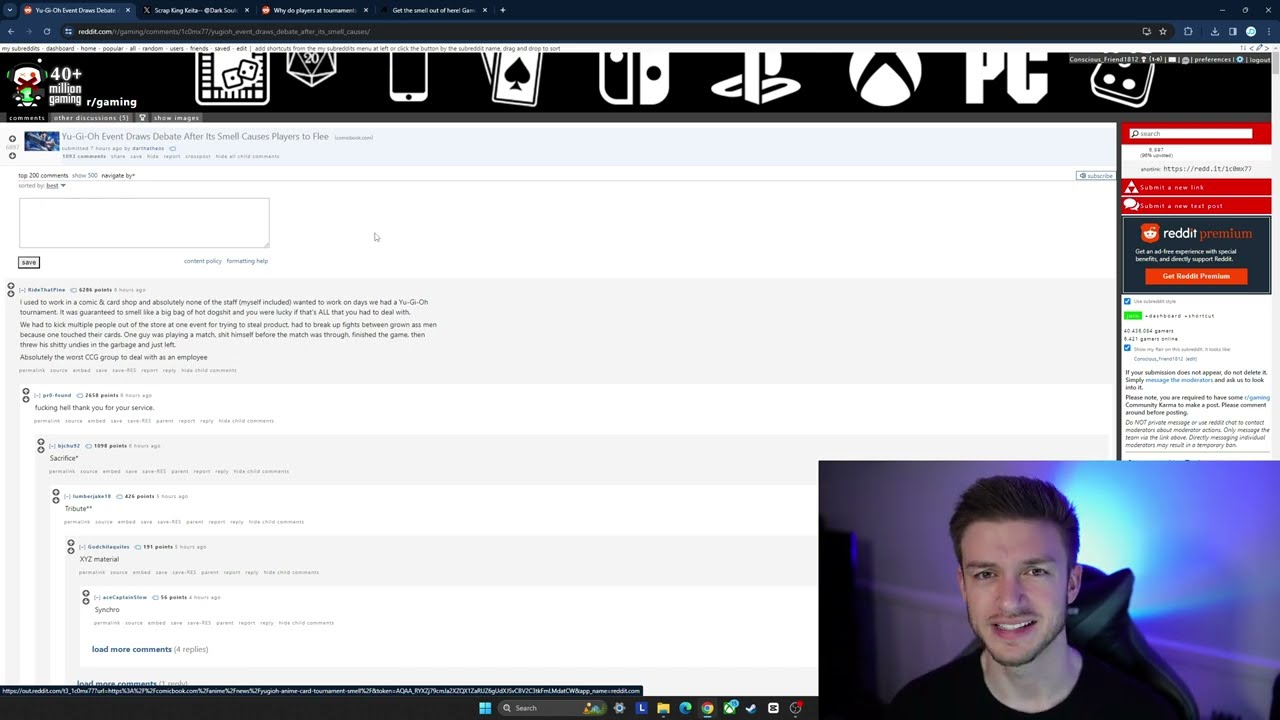Open the RES settings gear
Image resolution: width=1280 pixels, height=720 pixels.
pos(1240,59)
